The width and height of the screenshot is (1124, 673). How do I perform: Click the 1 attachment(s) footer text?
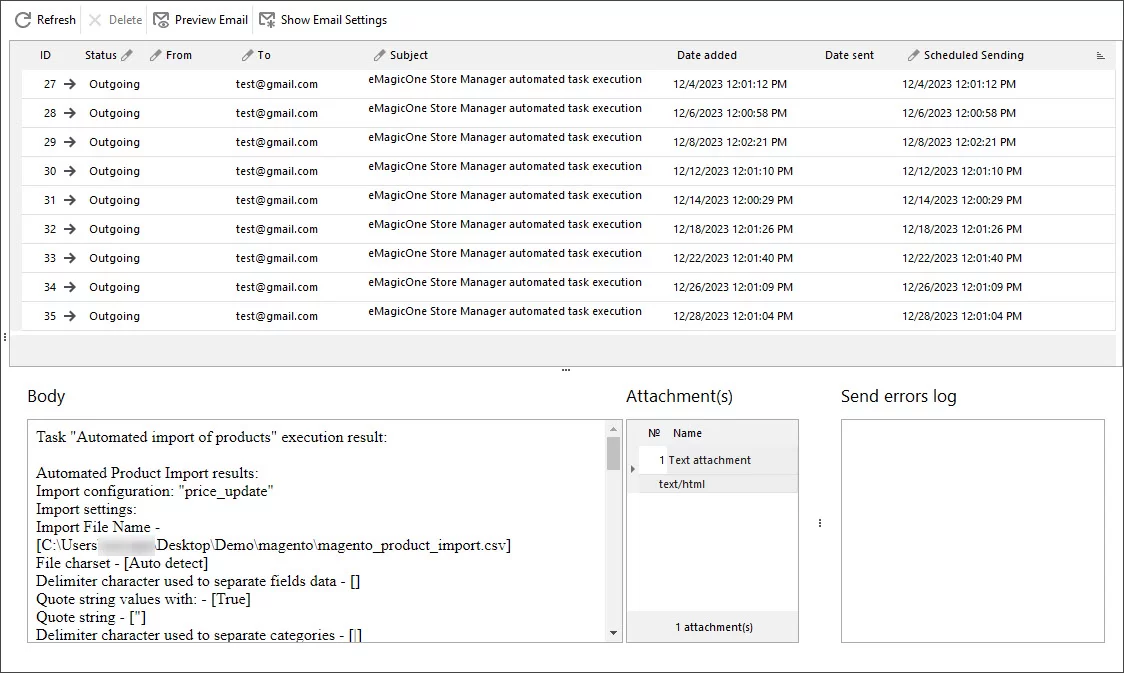click(x=714, y=627)
